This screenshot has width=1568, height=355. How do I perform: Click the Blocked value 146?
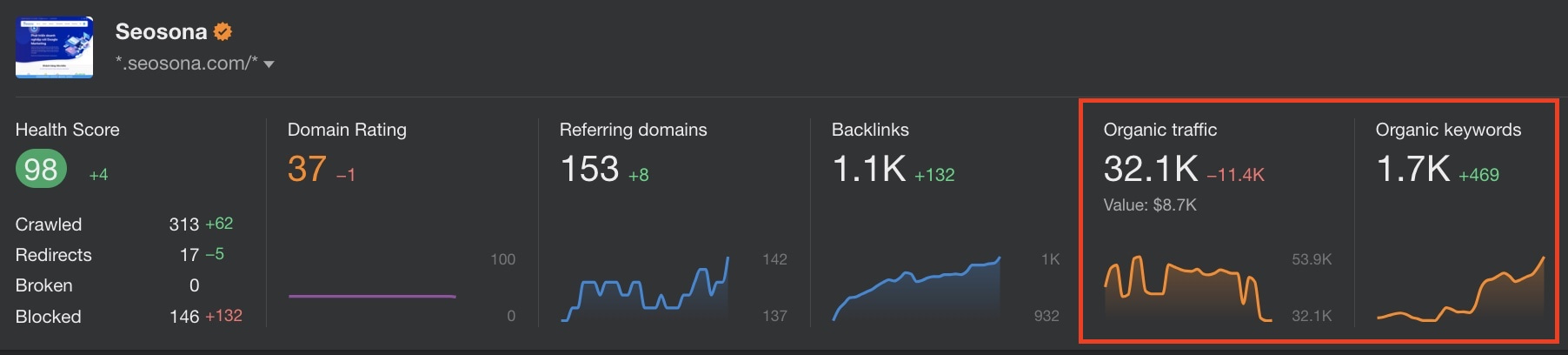184,317
